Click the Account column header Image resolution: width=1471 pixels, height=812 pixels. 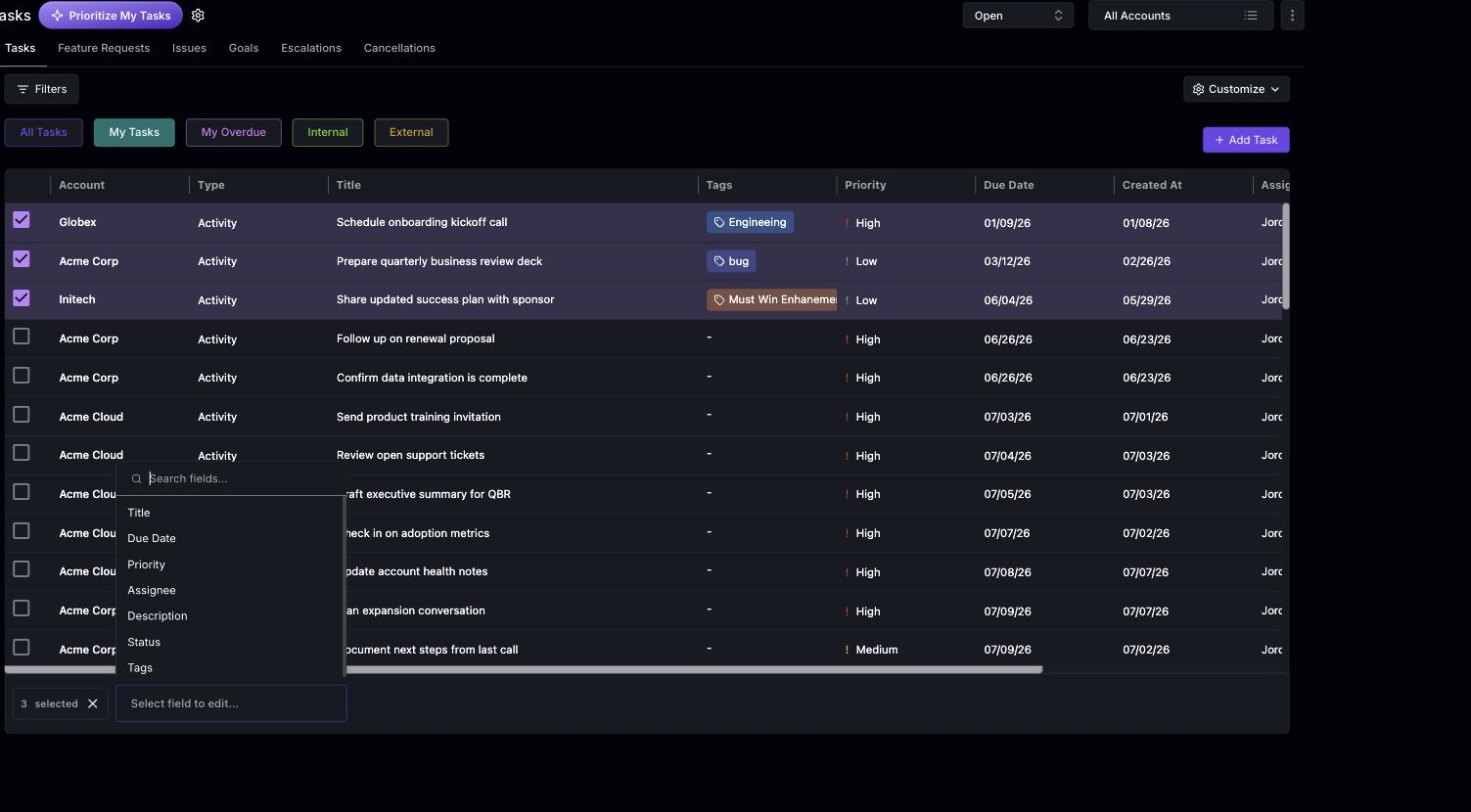click(81, 185)
